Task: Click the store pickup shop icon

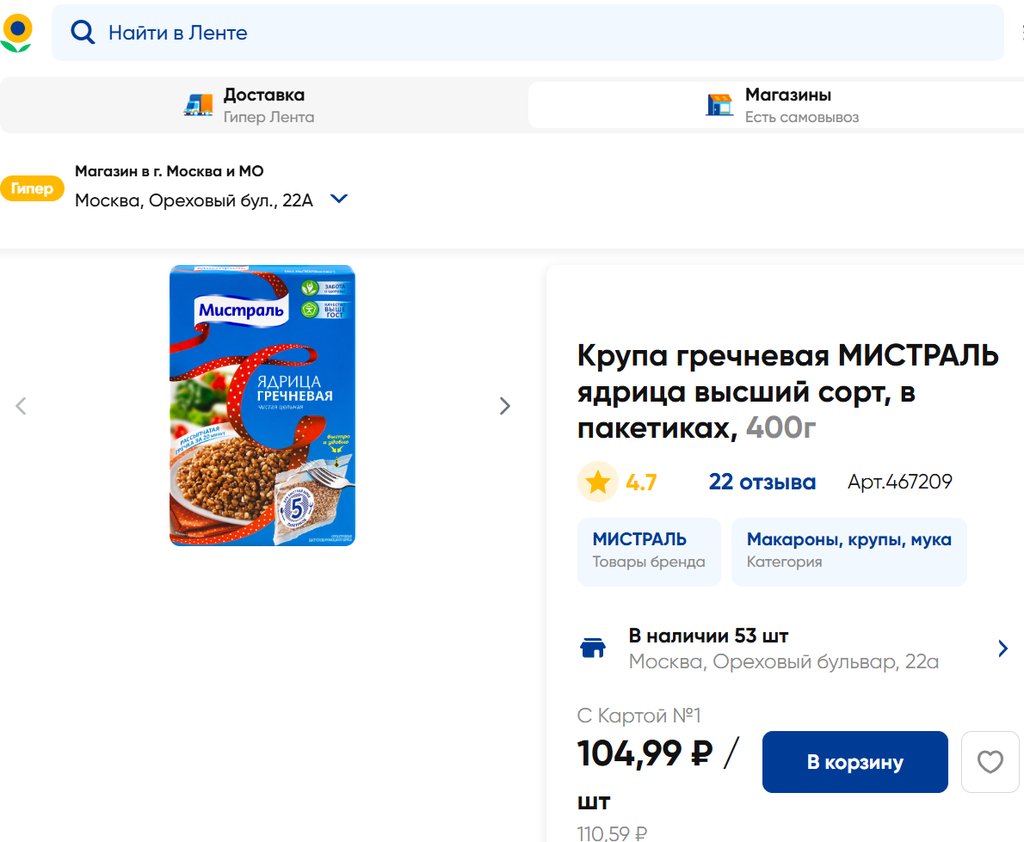Action: click(719, 105)
